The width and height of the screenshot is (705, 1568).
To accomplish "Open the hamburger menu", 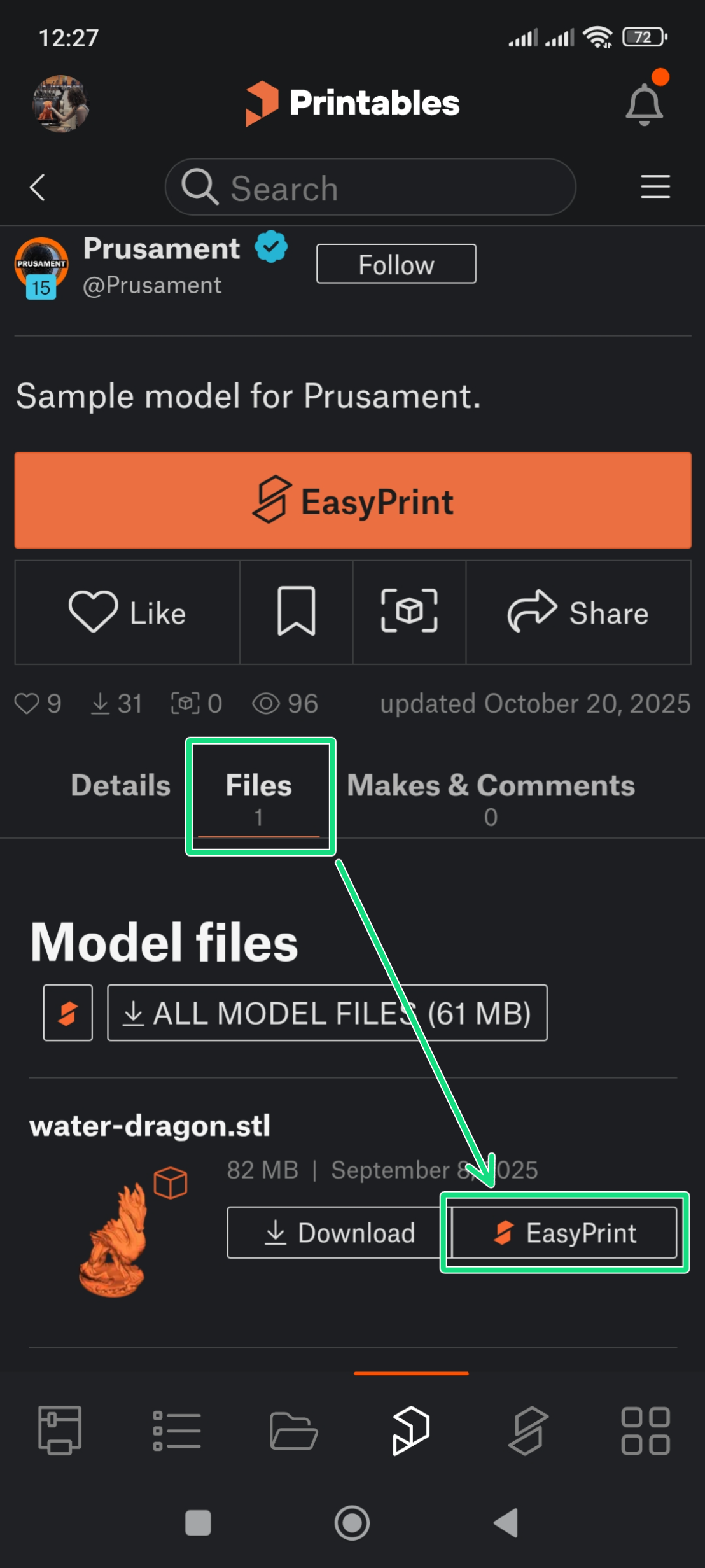I will (655, 186).
